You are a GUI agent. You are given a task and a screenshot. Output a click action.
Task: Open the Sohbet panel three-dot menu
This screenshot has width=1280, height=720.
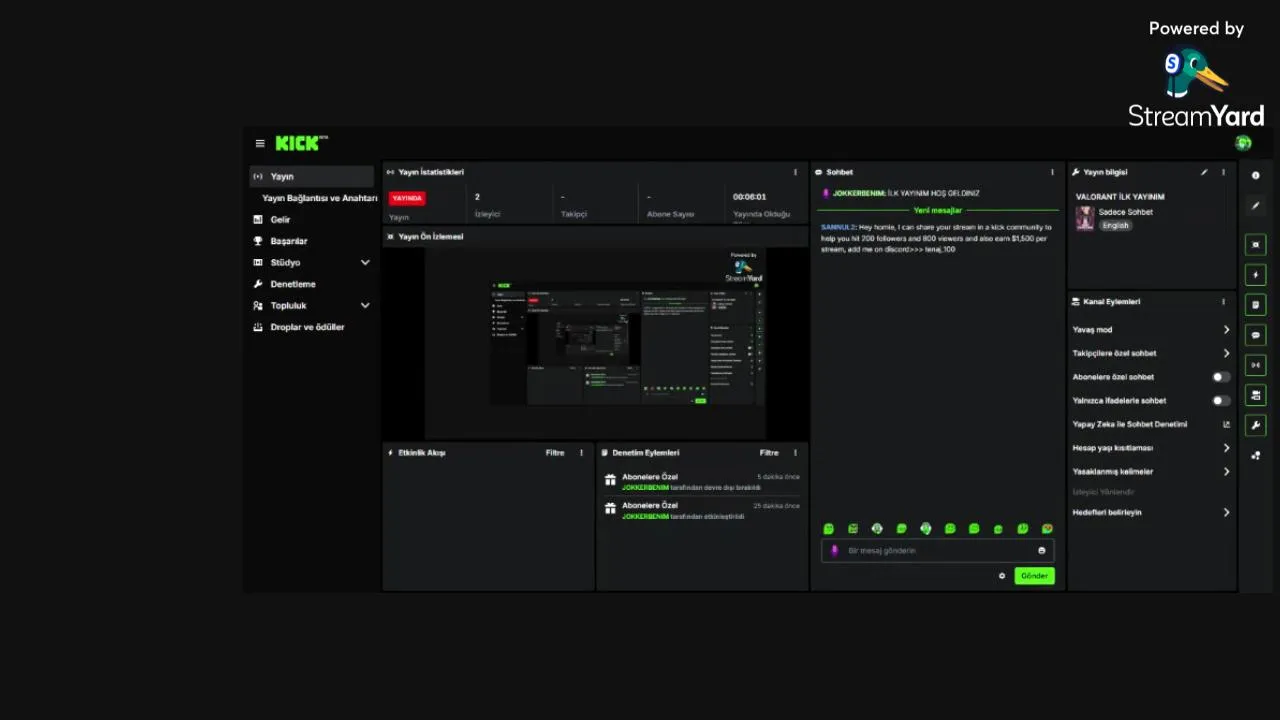[x=1052, y=172]
